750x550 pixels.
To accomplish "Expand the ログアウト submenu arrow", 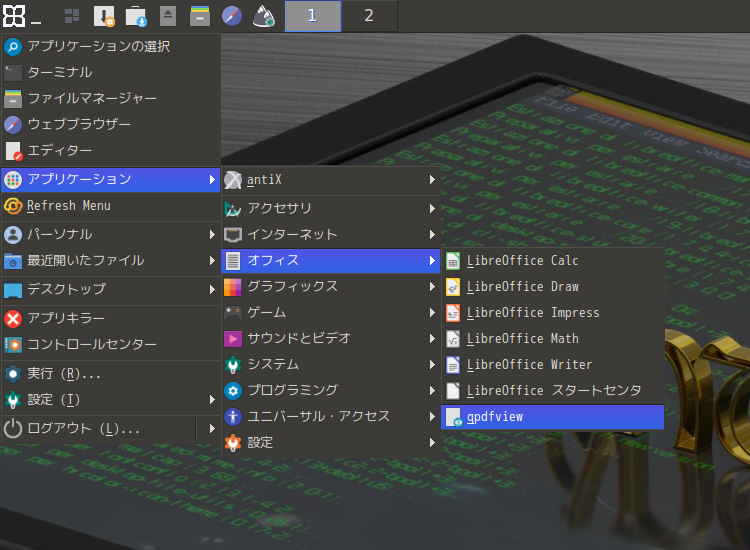I will click(x=212, y=429).
